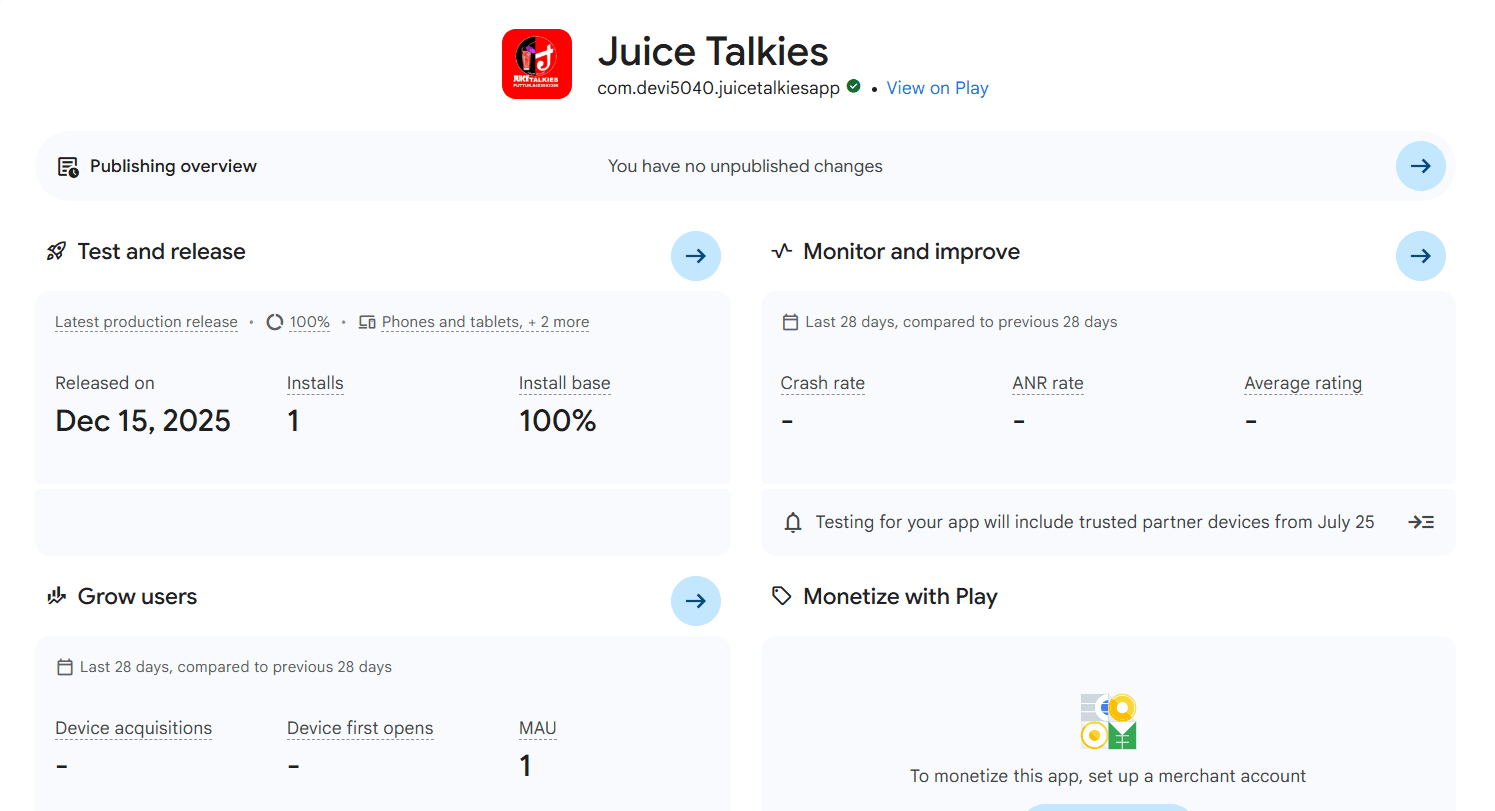This screenshot has height=811, width=1495.
Task: Click the MAU label
Action: 538,728
